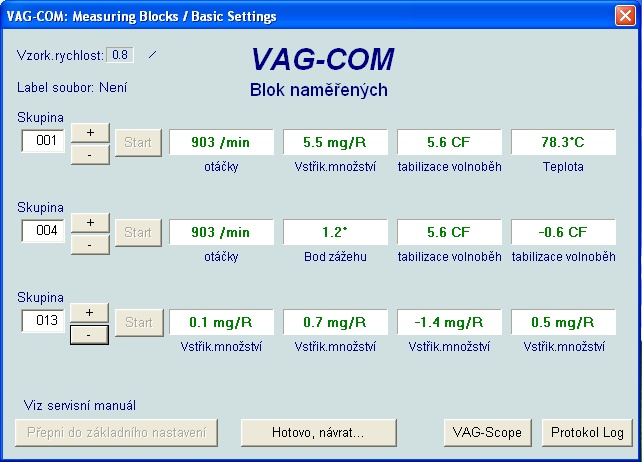Select the -1.4 mg/R value in group 013
The image size is (642, 462).
tap(449, 322)
